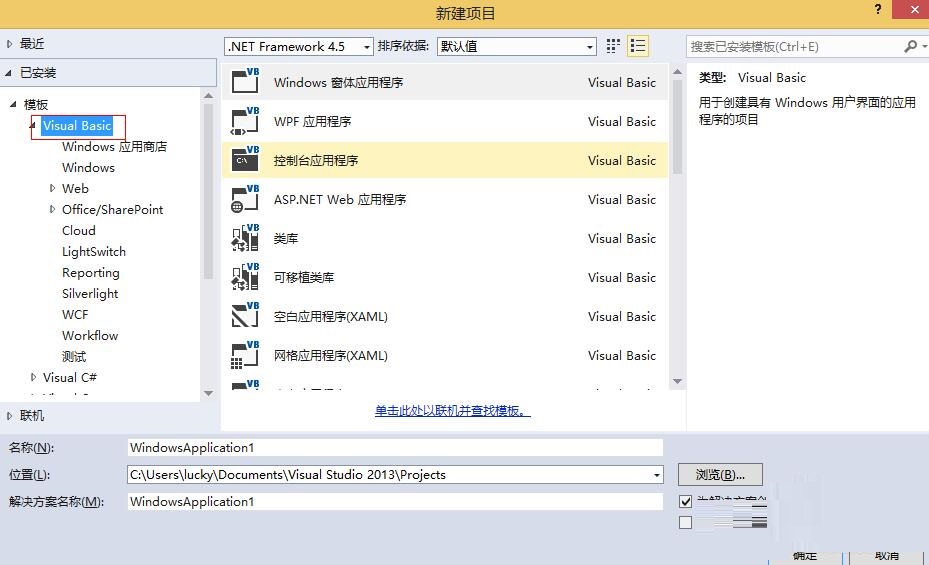The height and width of the screenshot is (565, 929).
Task: Expand the 联机 section
Action: pos(9,416)
